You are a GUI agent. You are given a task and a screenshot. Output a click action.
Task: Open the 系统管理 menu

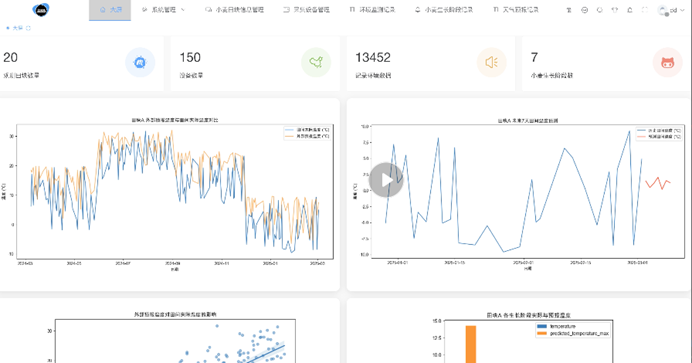163,10
